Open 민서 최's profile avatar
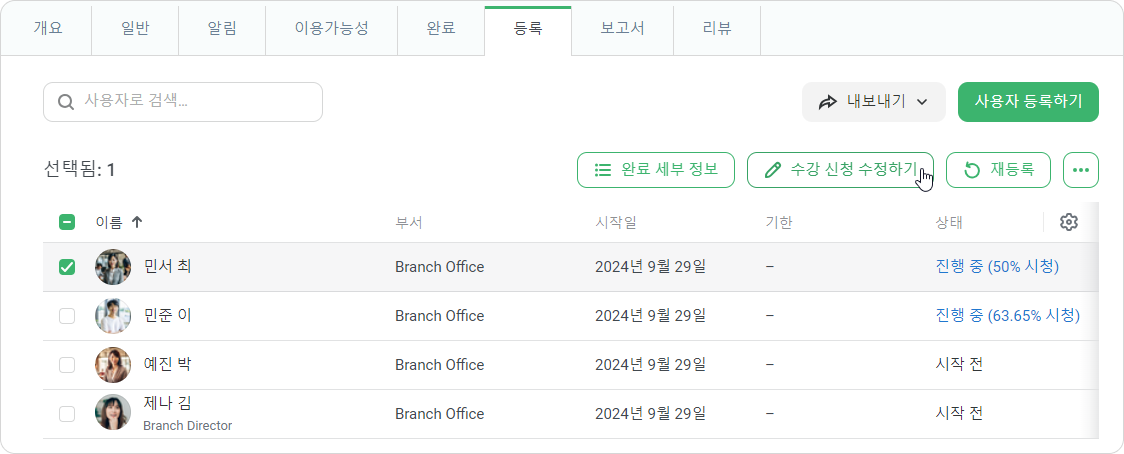This screenshot has width=1124, height=454. click(113, 267)
